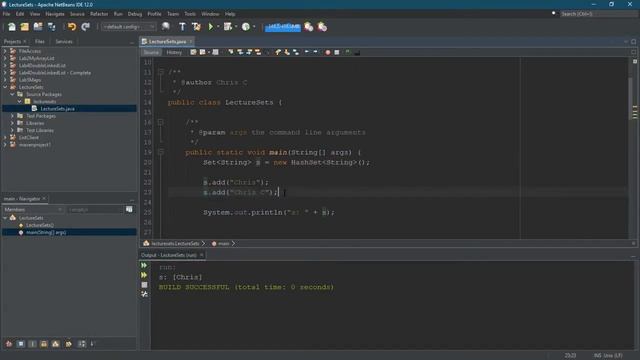Click the Stop square icon in Output
The image size is (640, 360).
pos(144,284)
